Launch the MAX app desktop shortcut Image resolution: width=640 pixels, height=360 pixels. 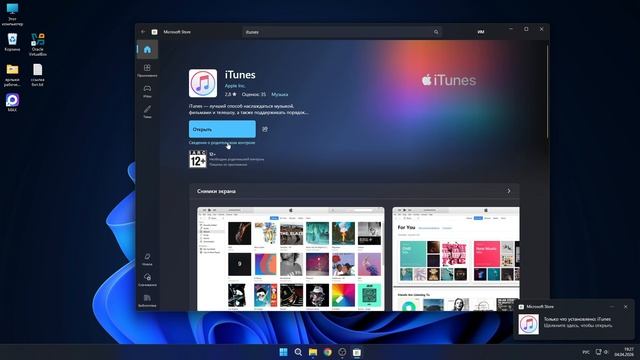coord(12,102)
